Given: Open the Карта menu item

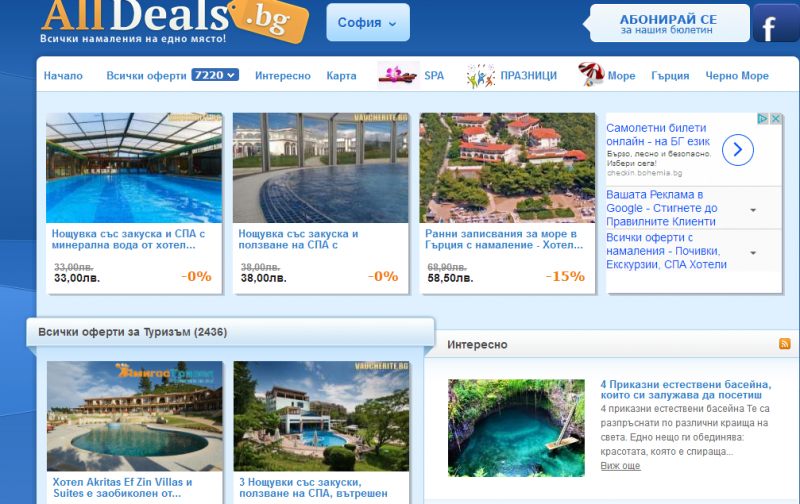Looking at the screenshot, I should (x=341, y=75).
